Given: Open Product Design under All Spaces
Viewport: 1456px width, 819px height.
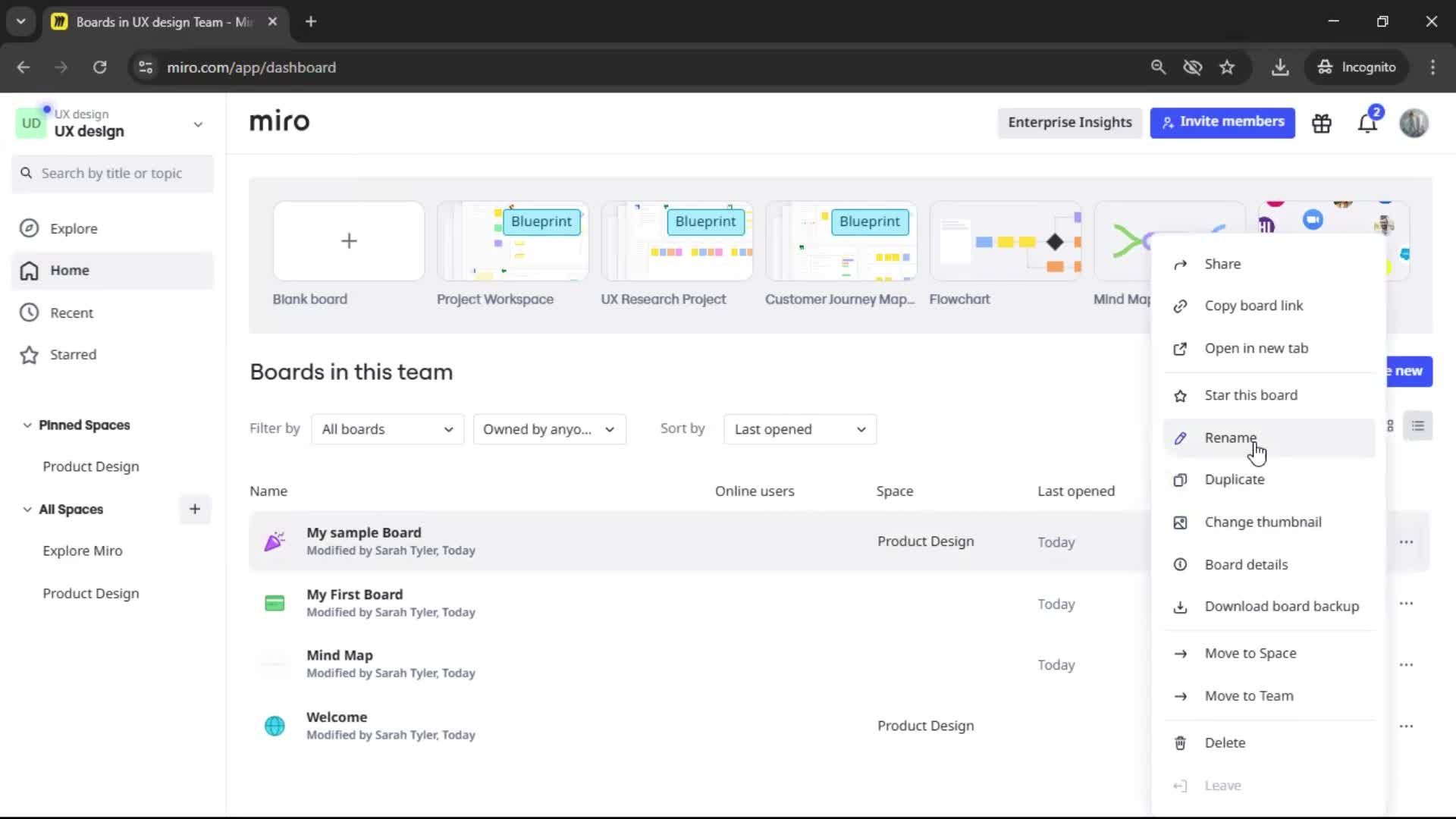Looking at the screenshot, I should pyautogui.click(x=90, y=593).
